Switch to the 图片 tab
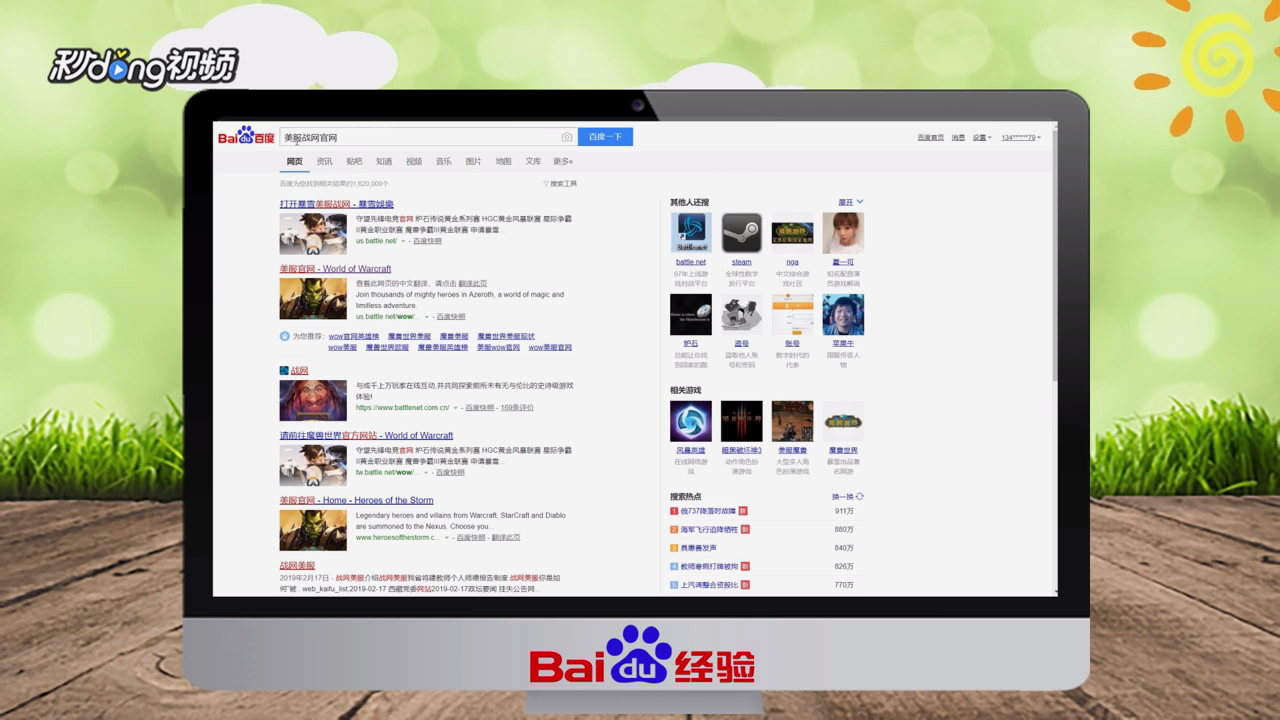 [x=473, y=161]
